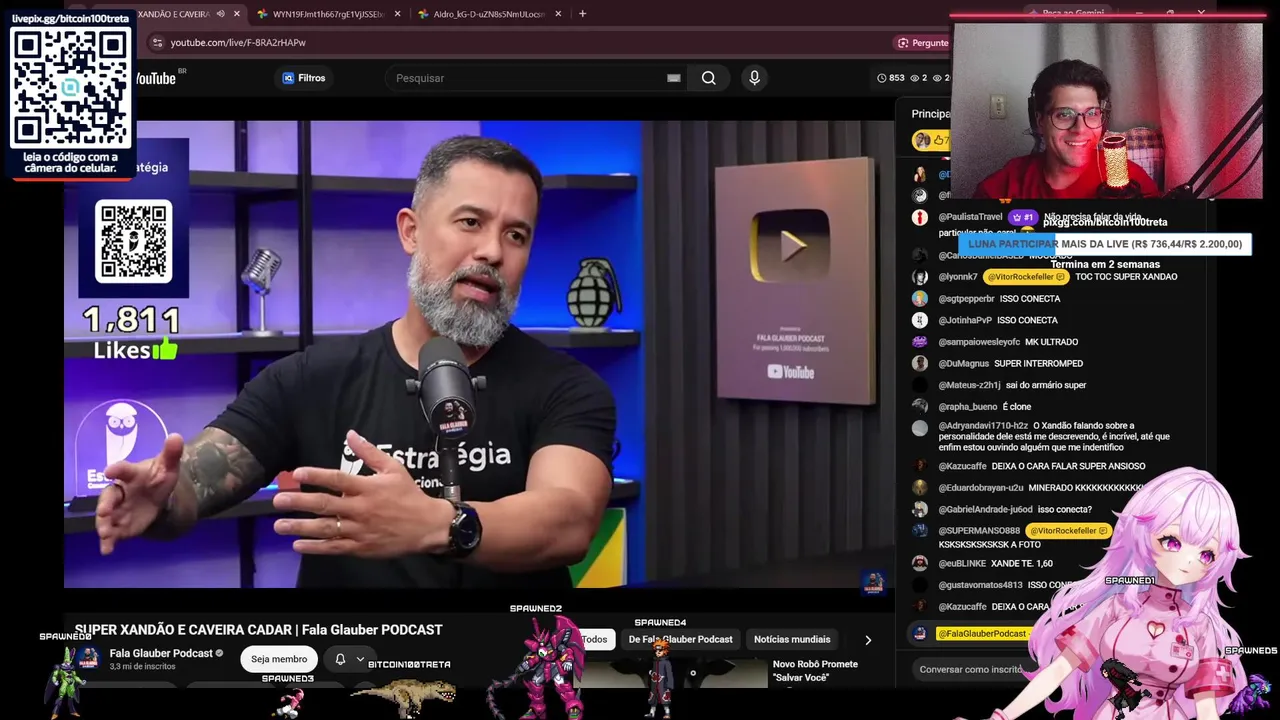Image resolution: width=1280 pixels, height=720 pixels.
Task: Click the @Kazucaffe avatar beside DEIXA O CARA FALAR SUPER ANSIOSO
Action: 920,466
